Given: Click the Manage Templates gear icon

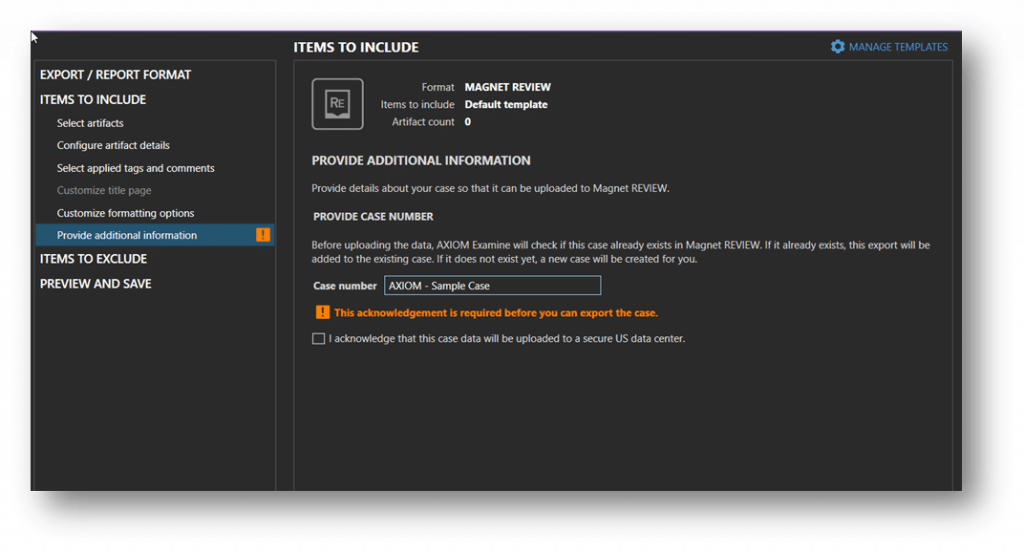Looking at the screenshot, I should pyautogui.click(x=837, y=47).
